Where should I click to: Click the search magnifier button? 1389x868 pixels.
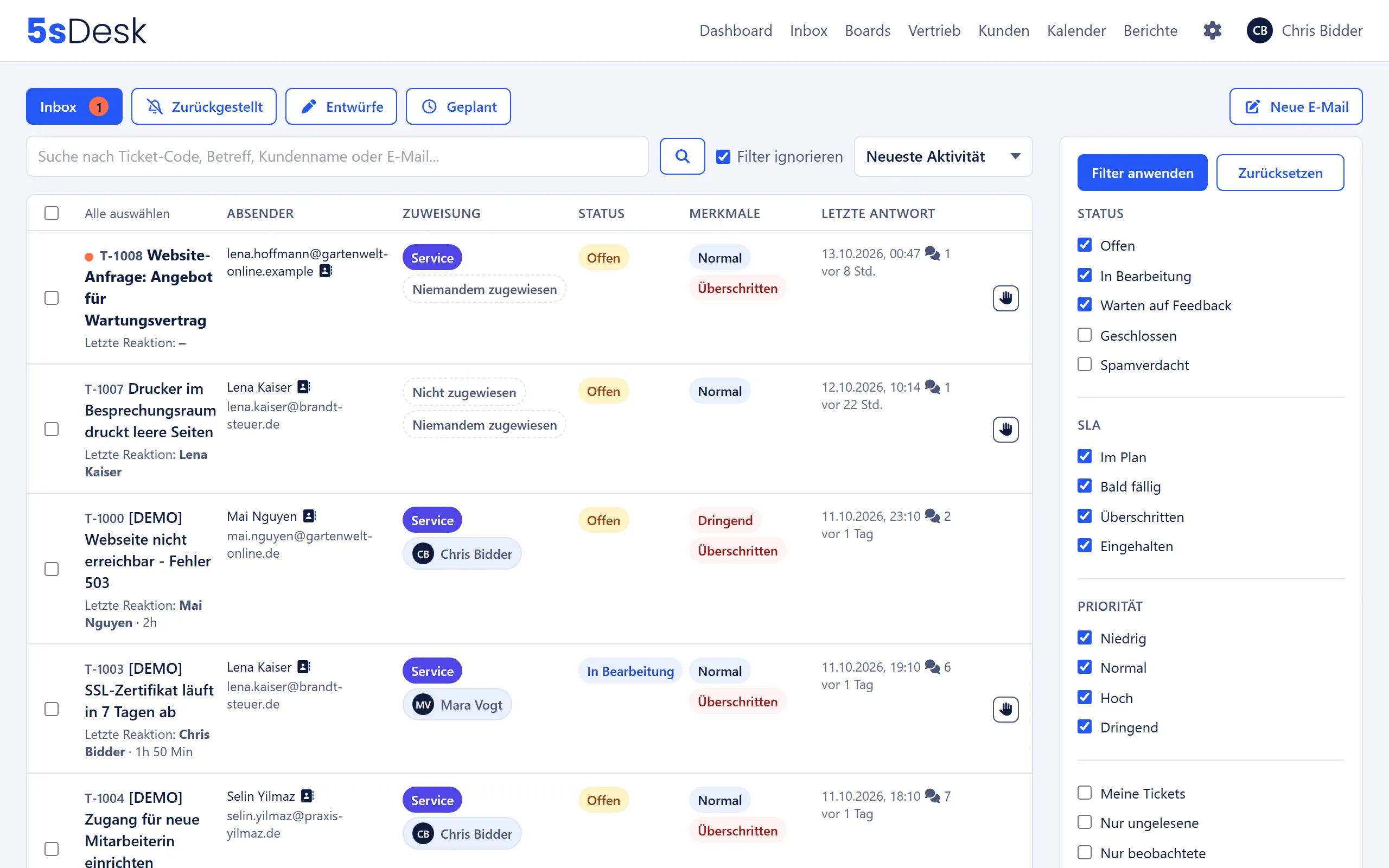point(682,156)
